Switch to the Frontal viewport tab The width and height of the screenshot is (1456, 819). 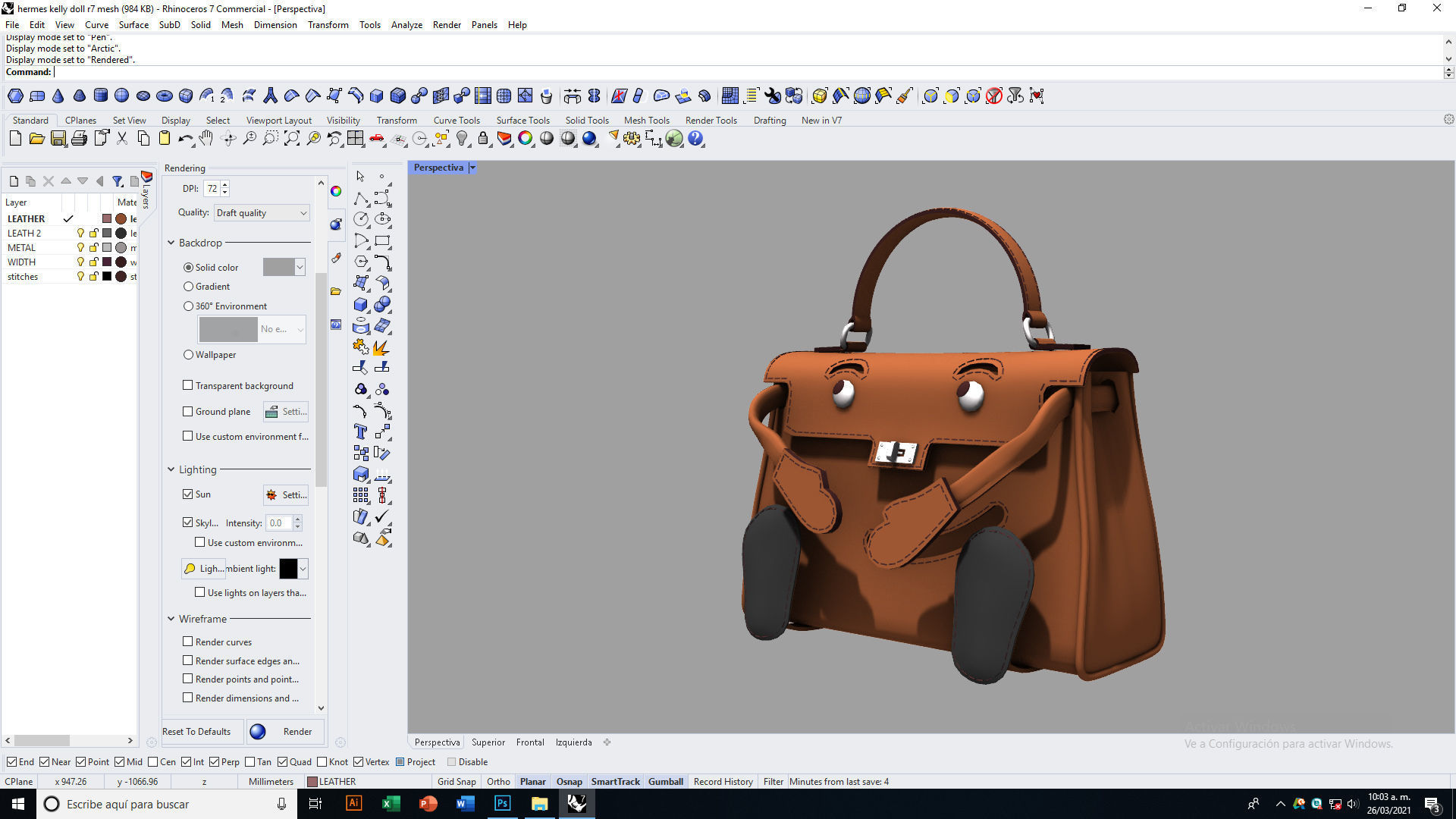click(530, 742)
